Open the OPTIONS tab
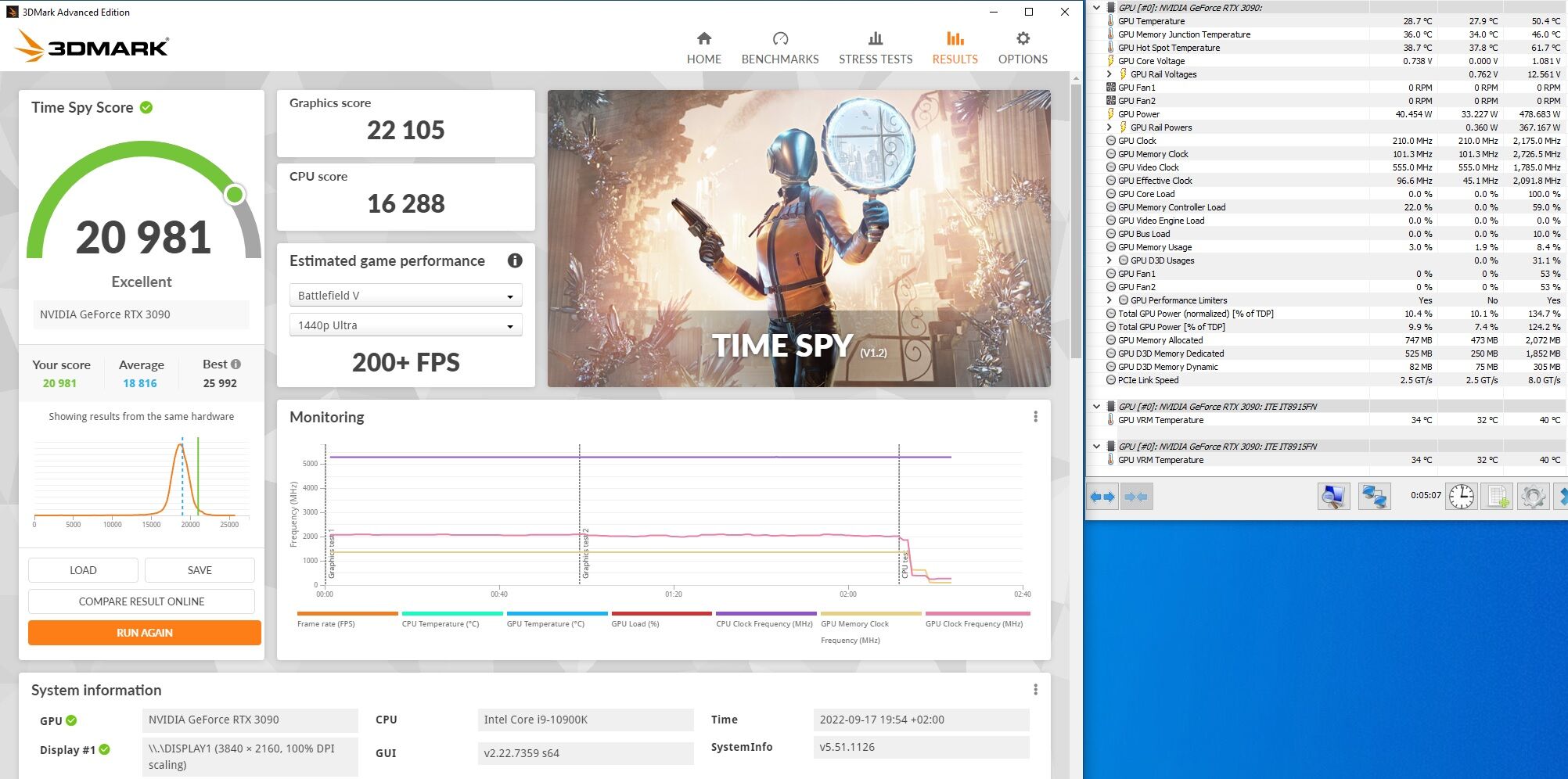 pyautogui.click(x=1023, y=48)
